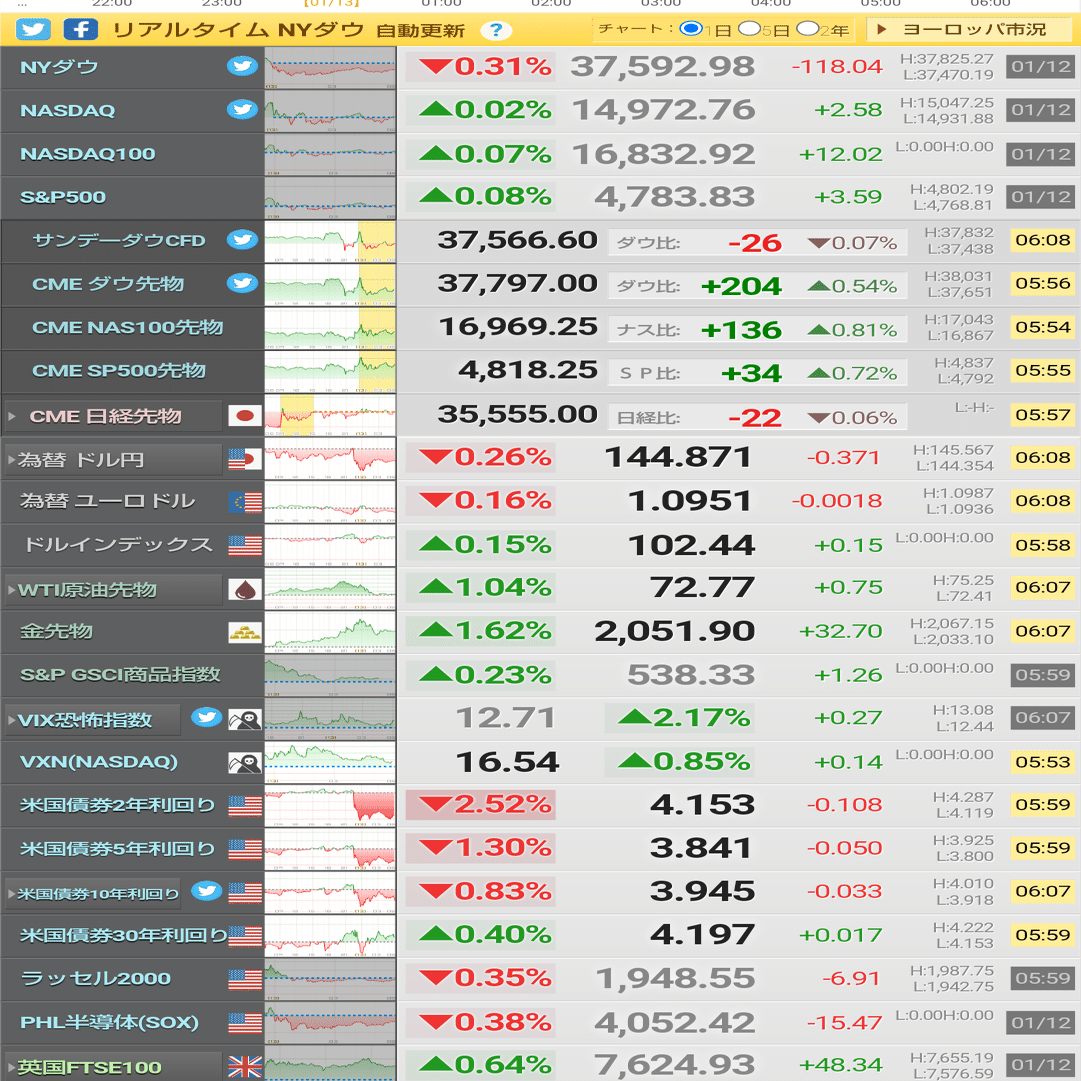
Task: Click flag icon in 為替 ドル円 row
Action: click(x=245, y=459)
